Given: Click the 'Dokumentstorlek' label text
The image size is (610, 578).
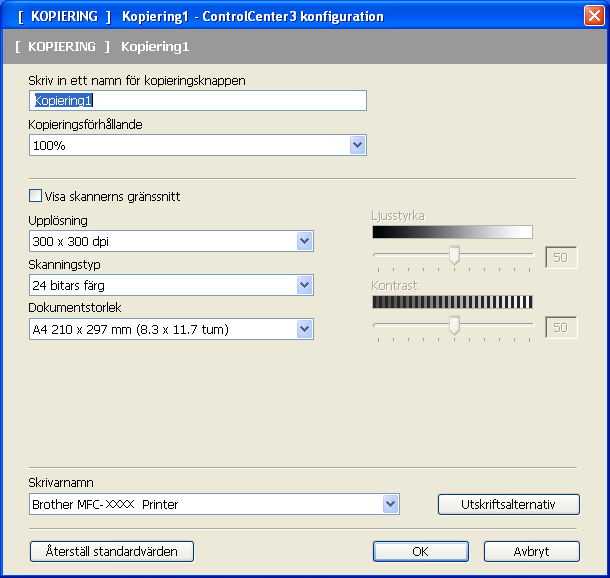Looking at the screenshot, I should (x=75, y=308).
